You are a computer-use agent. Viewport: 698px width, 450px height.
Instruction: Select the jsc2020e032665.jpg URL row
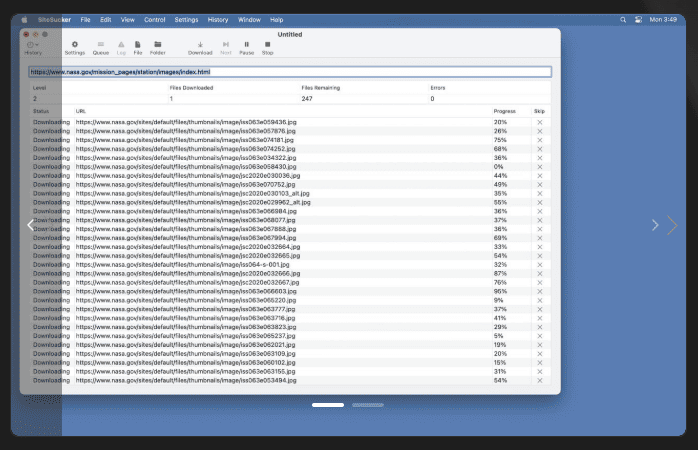click(x=290, y=256)
